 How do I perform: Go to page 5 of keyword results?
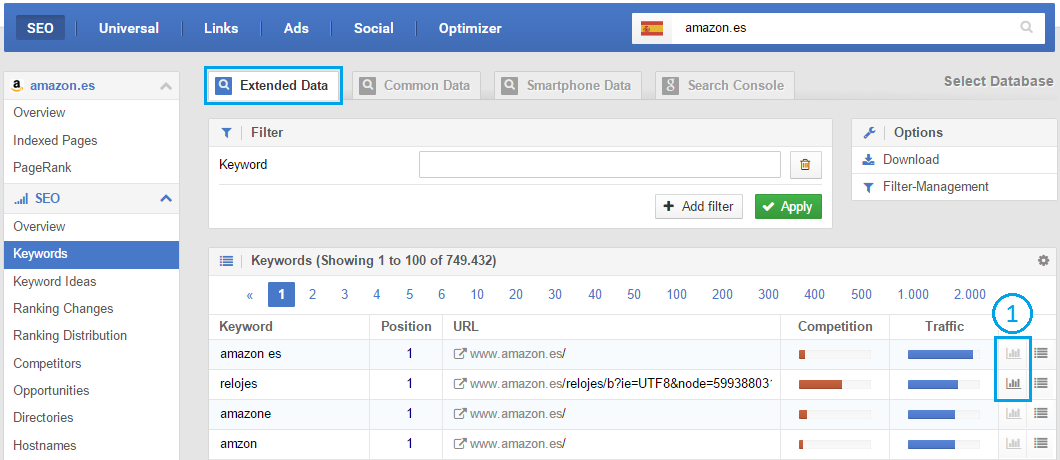[409, 294]
